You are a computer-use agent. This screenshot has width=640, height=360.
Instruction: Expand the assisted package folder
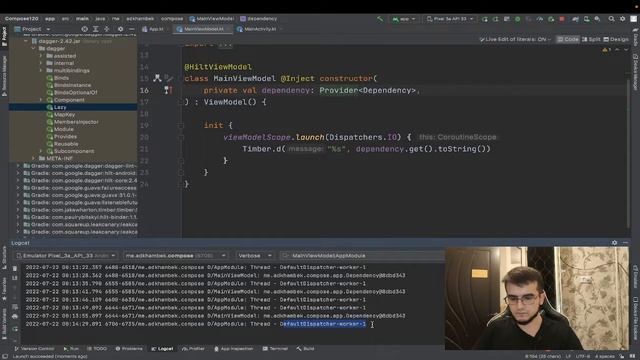tap(41, 56)
